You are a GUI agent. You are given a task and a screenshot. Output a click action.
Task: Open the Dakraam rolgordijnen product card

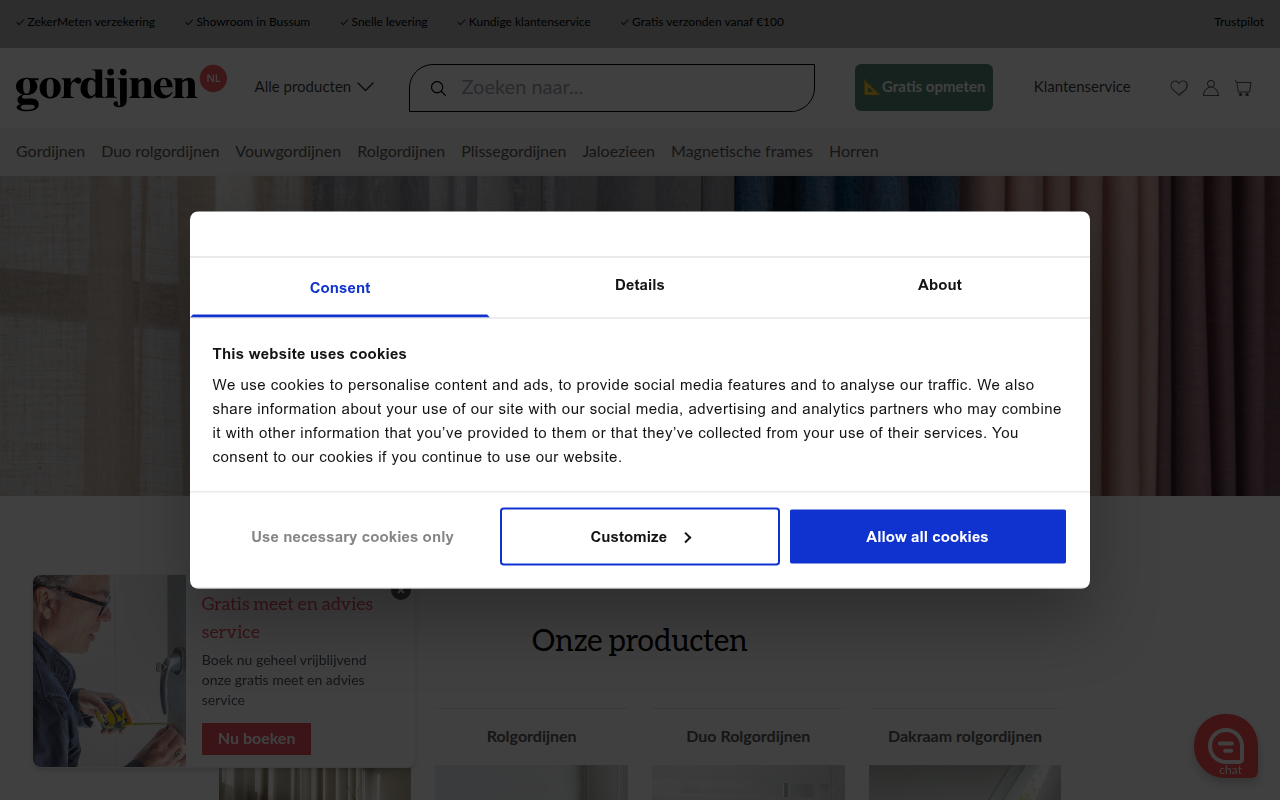[x=965, y=754]
